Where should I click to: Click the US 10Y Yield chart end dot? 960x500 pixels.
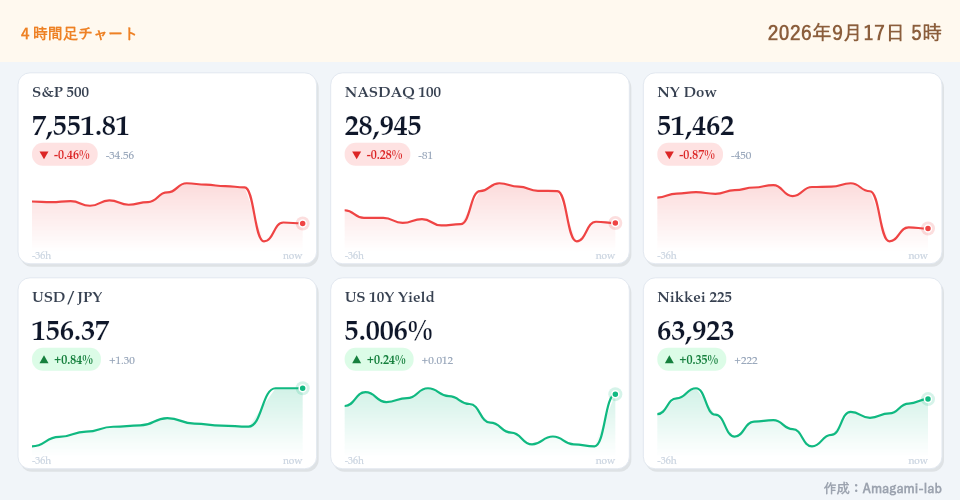[615, 394]
